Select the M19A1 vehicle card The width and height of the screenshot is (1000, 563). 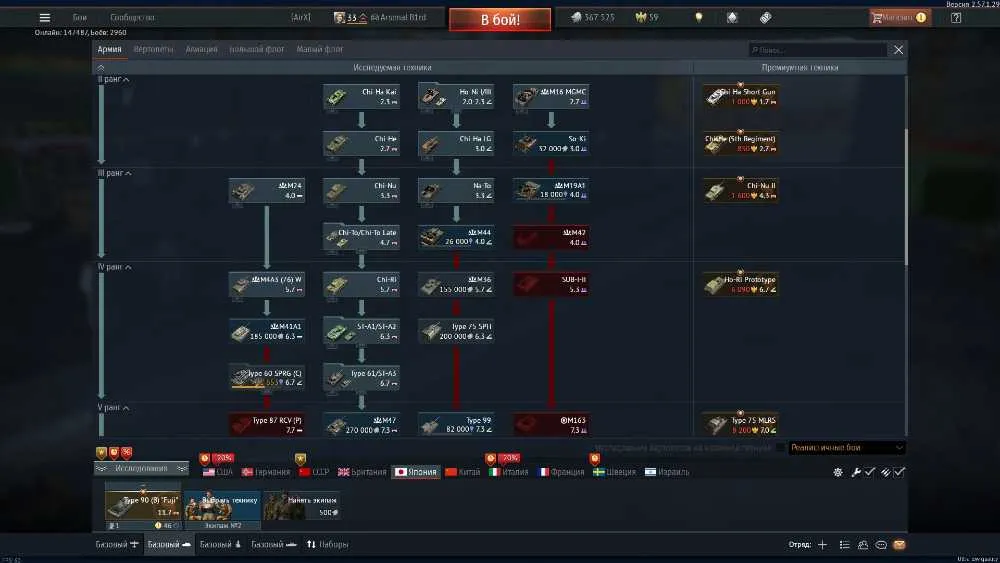tap(551, 191)
